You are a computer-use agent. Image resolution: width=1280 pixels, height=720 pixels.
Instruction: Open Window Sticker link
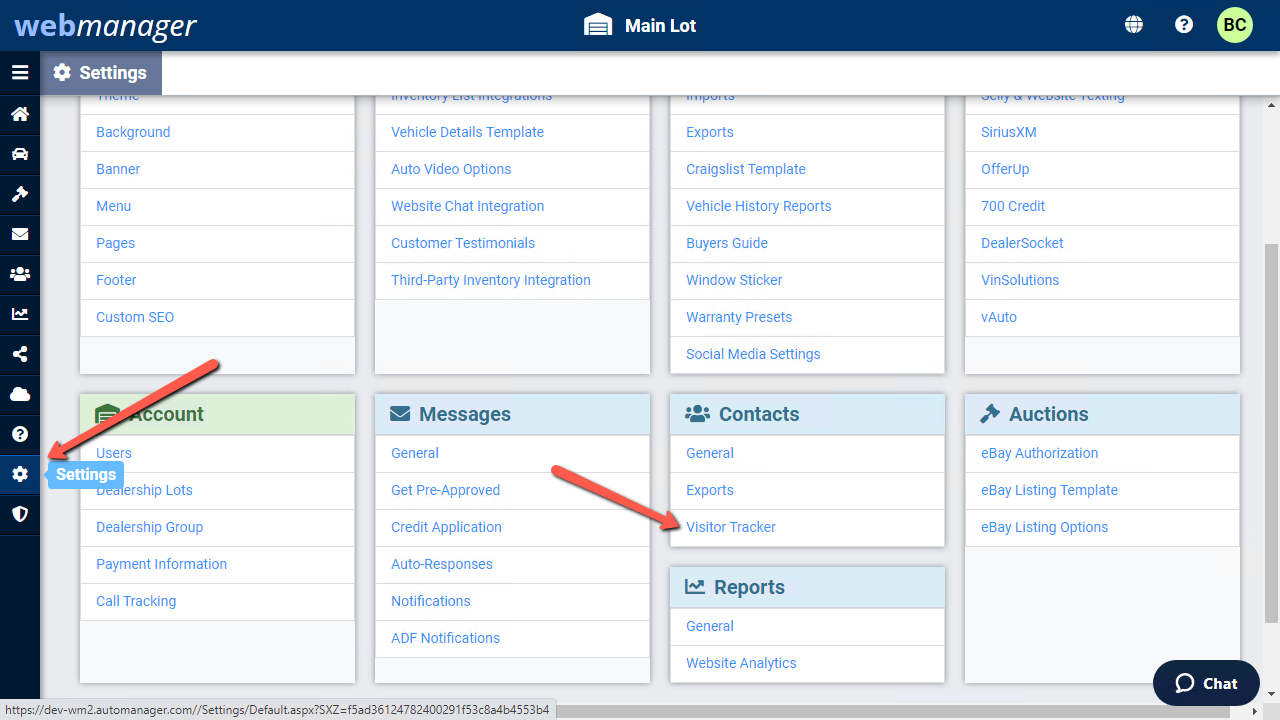pyautogui.click(x=734, y=280)
